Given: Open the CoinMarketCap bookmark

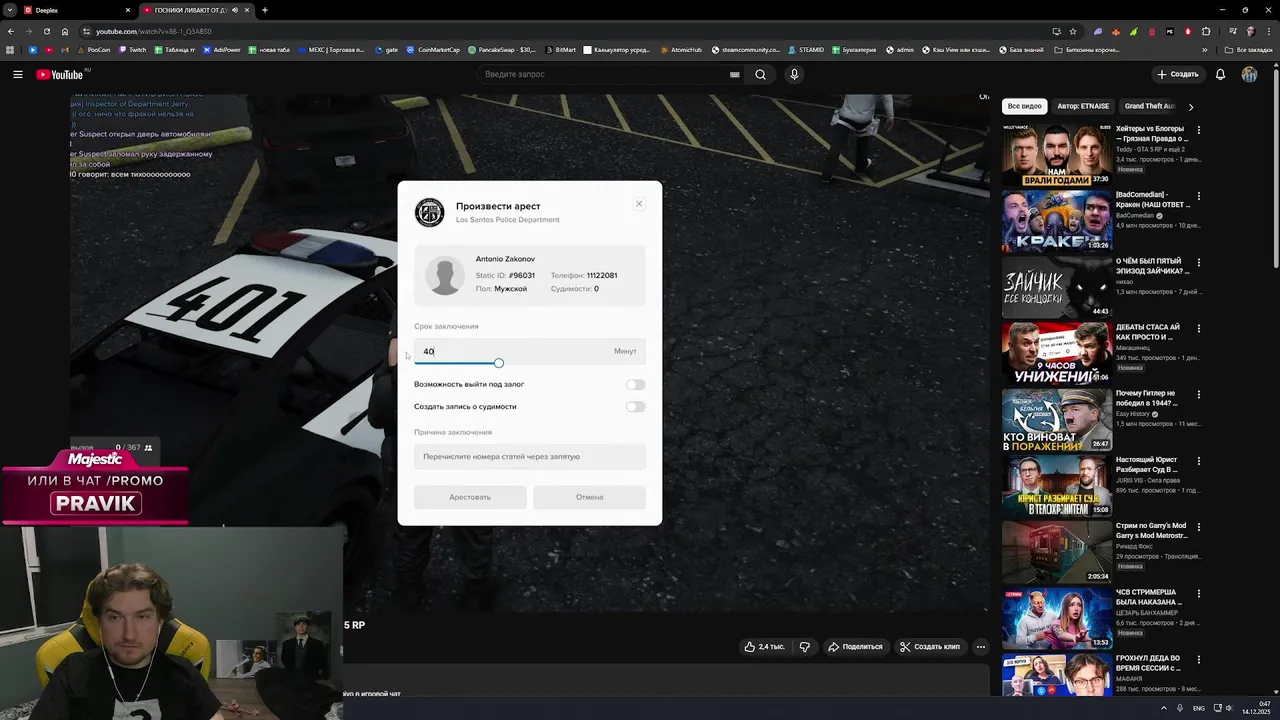Looking at the screenshot, I should coord(433,49).
